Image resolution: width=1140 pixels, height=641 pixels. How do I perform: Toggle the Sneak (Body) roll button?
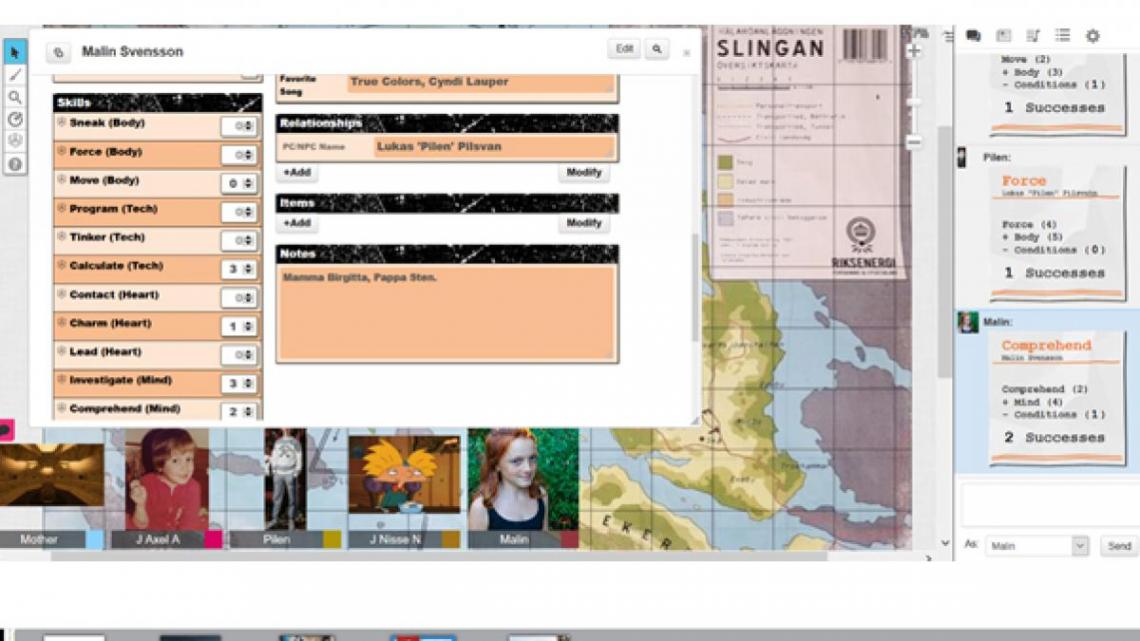[x=62, y=123]
